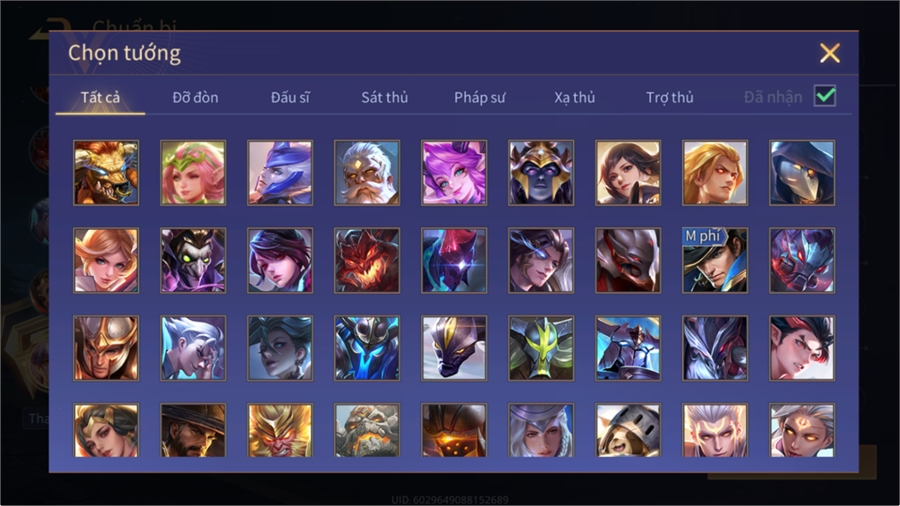Viewport: 900px width, 506px height.
Task: Pick the golden monkey king hero portrait
Action: (280, 430)
